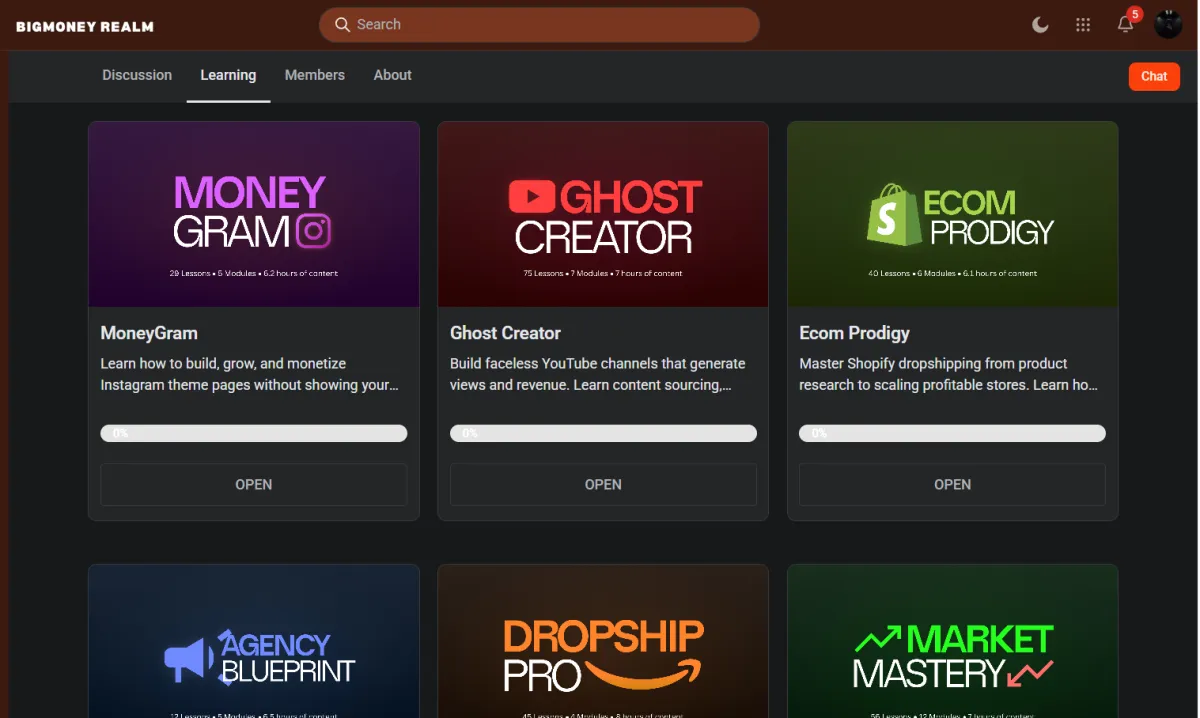Click the MoneyGram course title

pos(149,333)
